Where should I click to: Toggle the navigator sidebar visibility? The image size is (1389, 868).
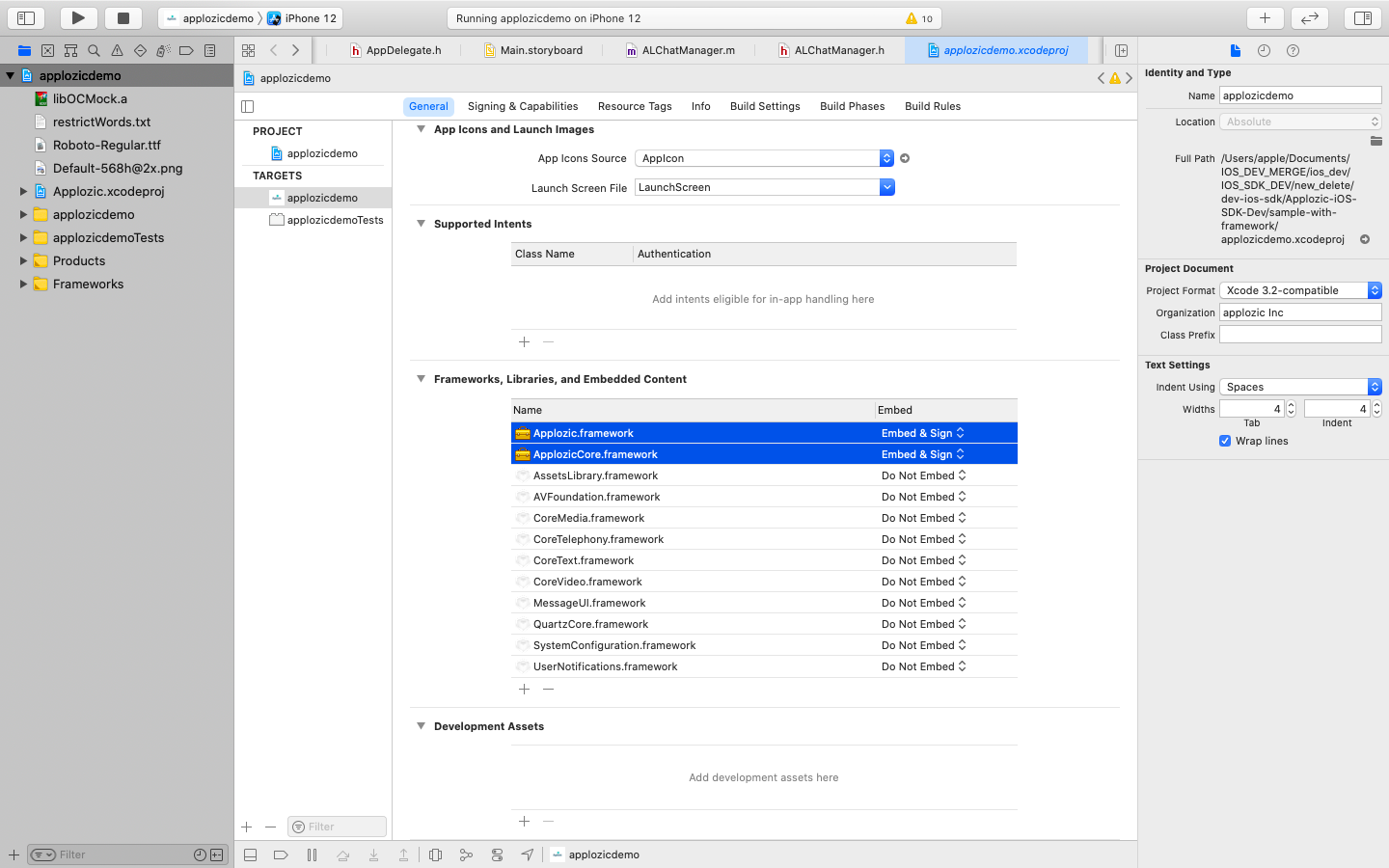click(26, 17)
